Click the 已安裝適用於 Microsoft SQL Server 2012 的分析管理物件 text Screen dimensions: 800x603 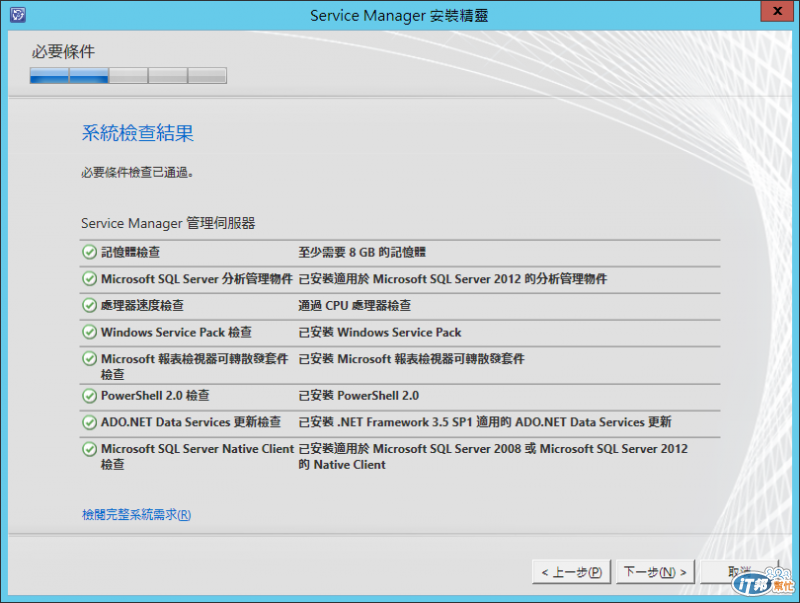[x=453, y=279]
